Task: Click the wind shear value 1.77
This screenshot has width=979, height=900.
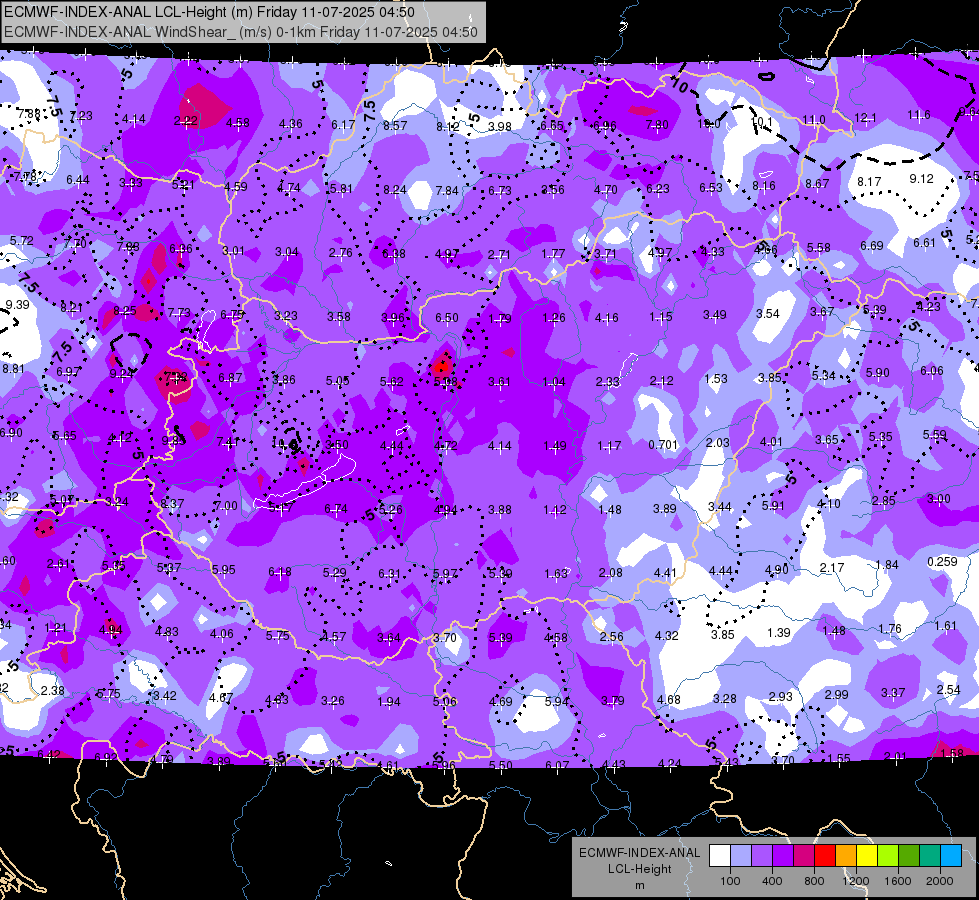Action: click(x=553, y=254)
